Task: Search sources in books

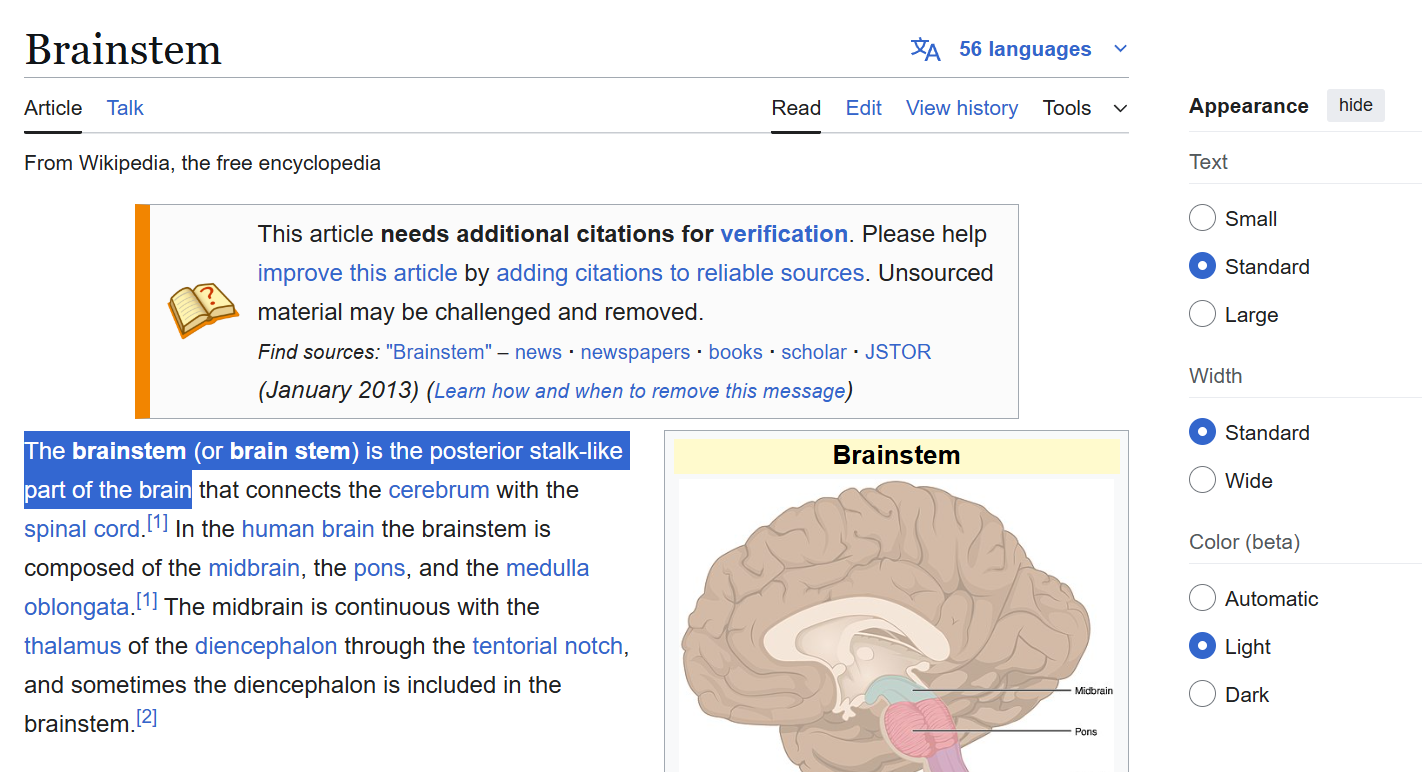Action: (x=735, y=352)
